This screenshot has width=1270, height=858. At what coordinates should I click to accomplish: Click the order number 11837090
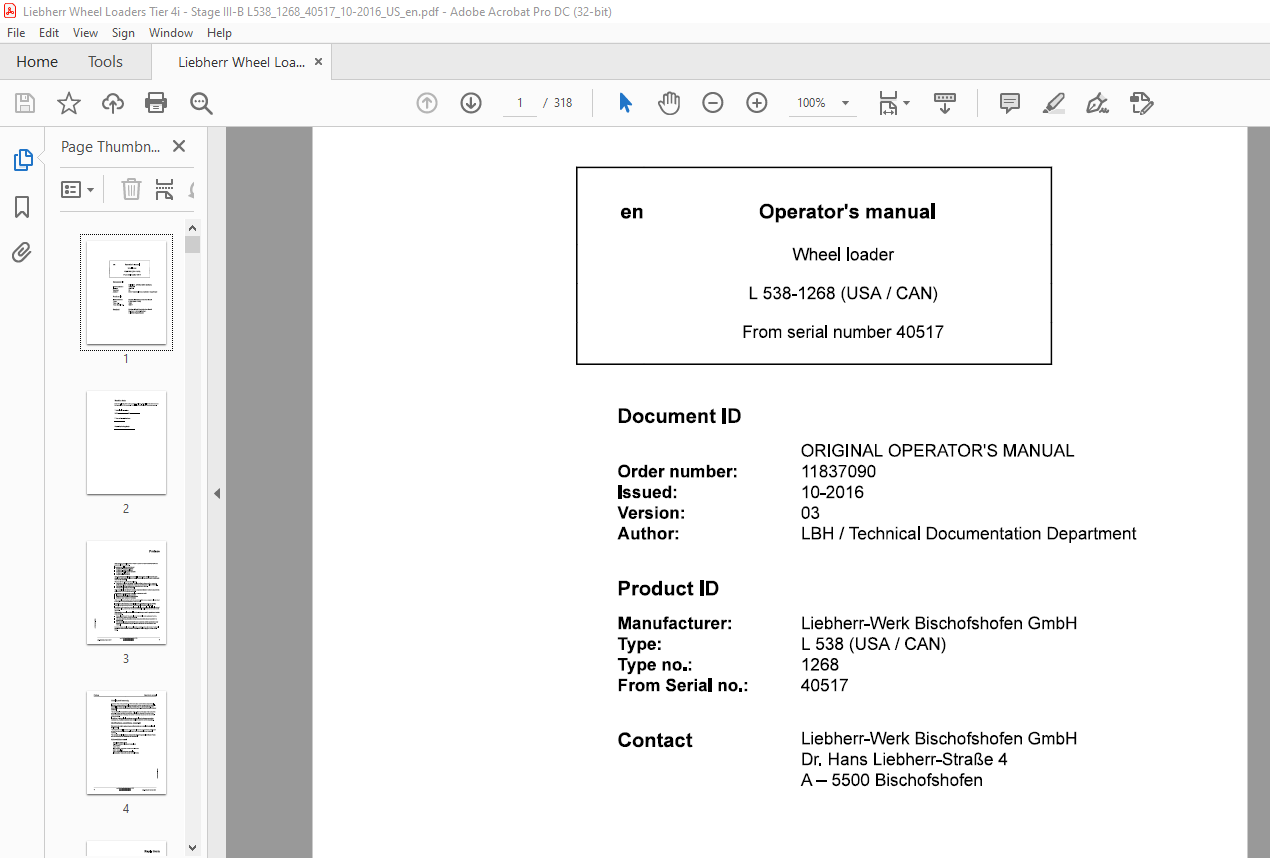(x=838, y=471)
